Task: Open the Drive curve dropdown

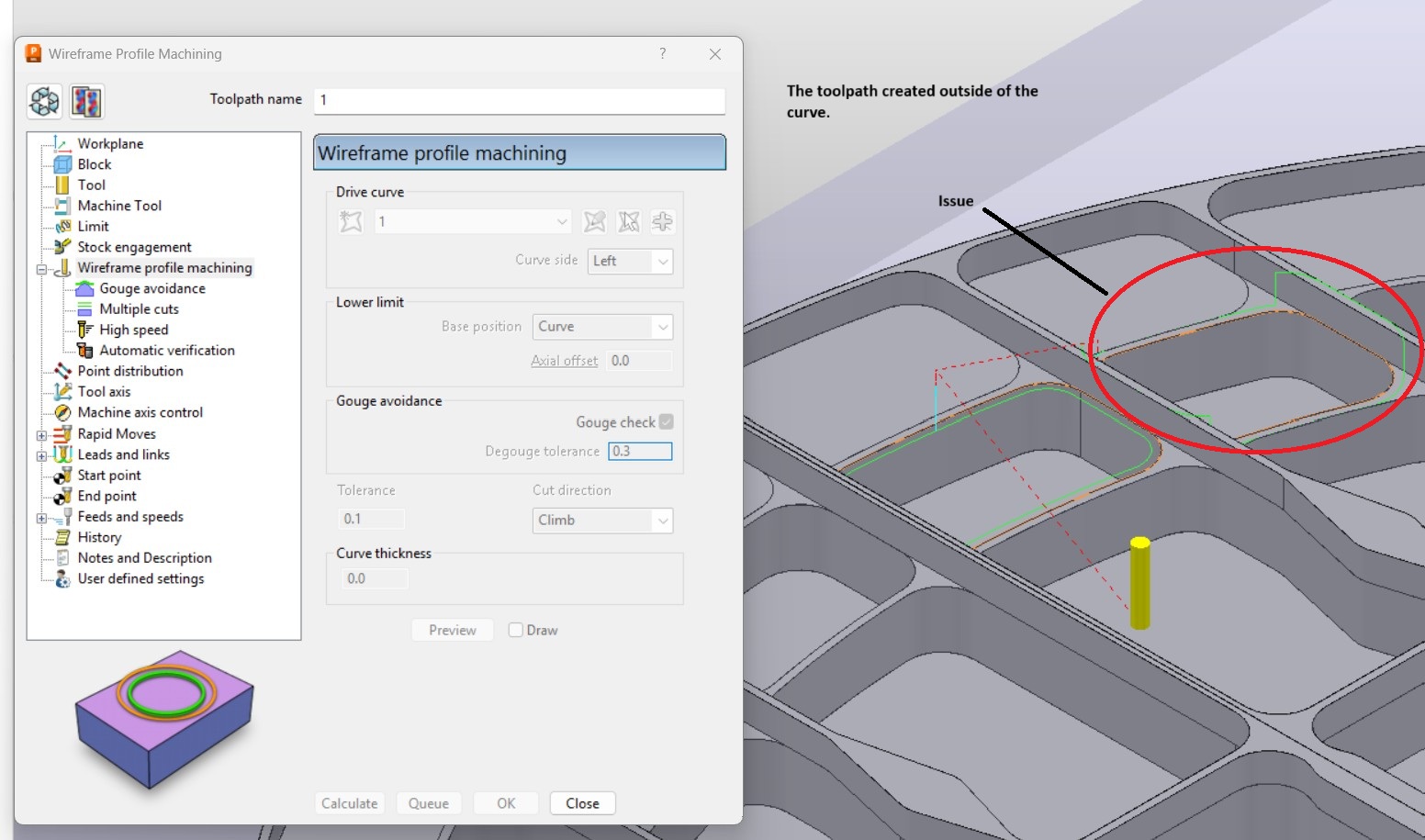Action: (472, 221)
